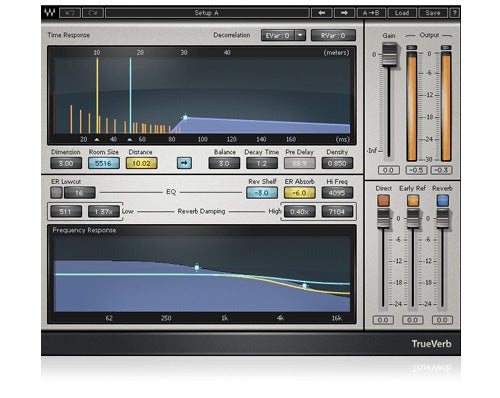Click the left output peak value -0.5
Viewport: 500px width, 398px height.
[x=416, y=170]
